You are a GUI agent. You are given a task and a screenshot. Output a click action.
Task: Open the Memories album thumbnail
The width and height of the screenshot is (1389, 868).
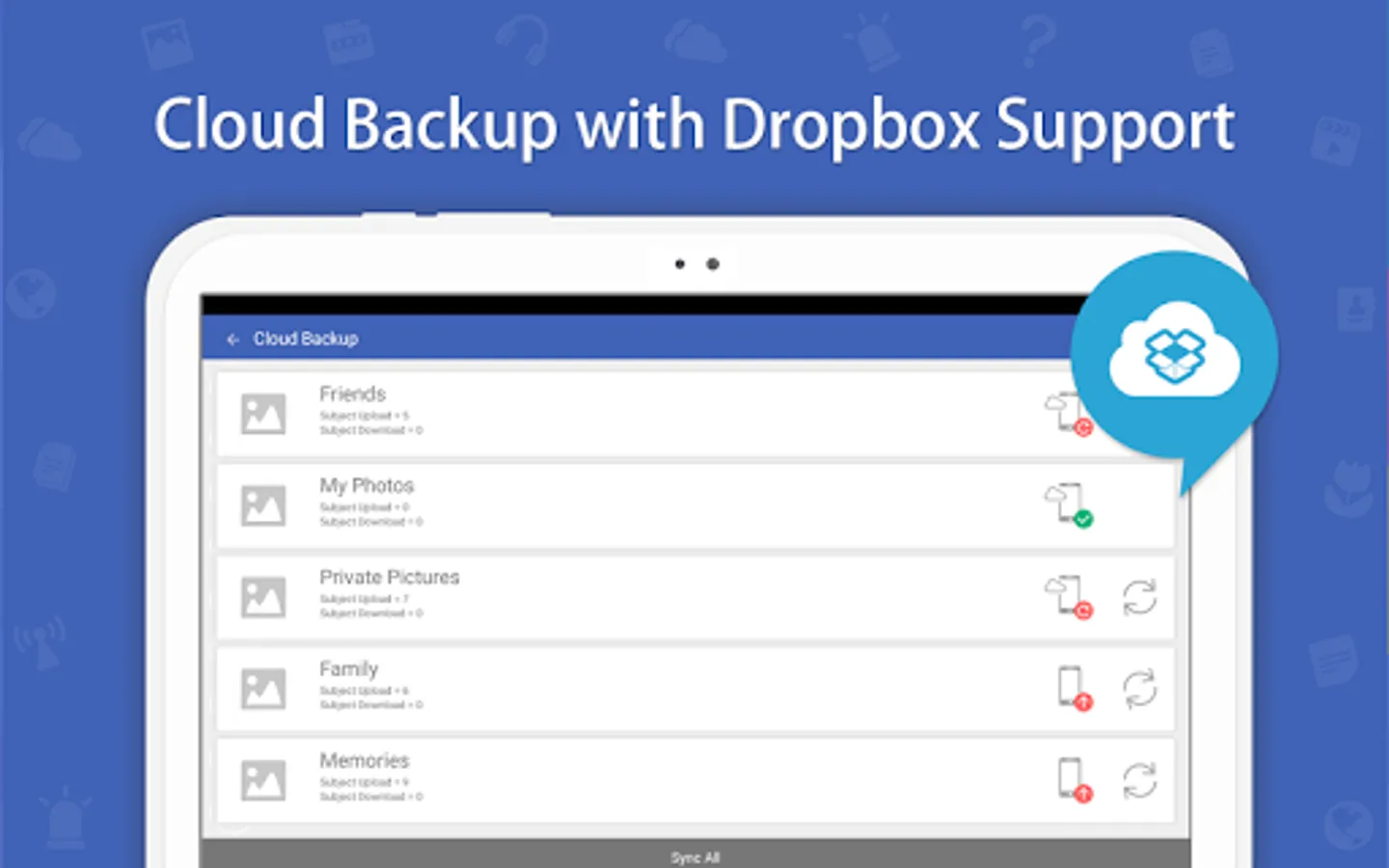coord(263,780)
